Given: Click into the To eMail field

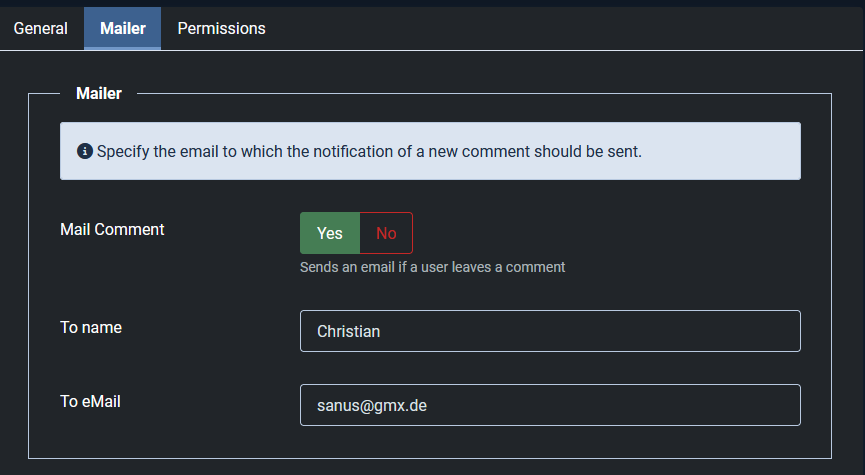Looking at the screenshot, I should (x=550, y=405).
